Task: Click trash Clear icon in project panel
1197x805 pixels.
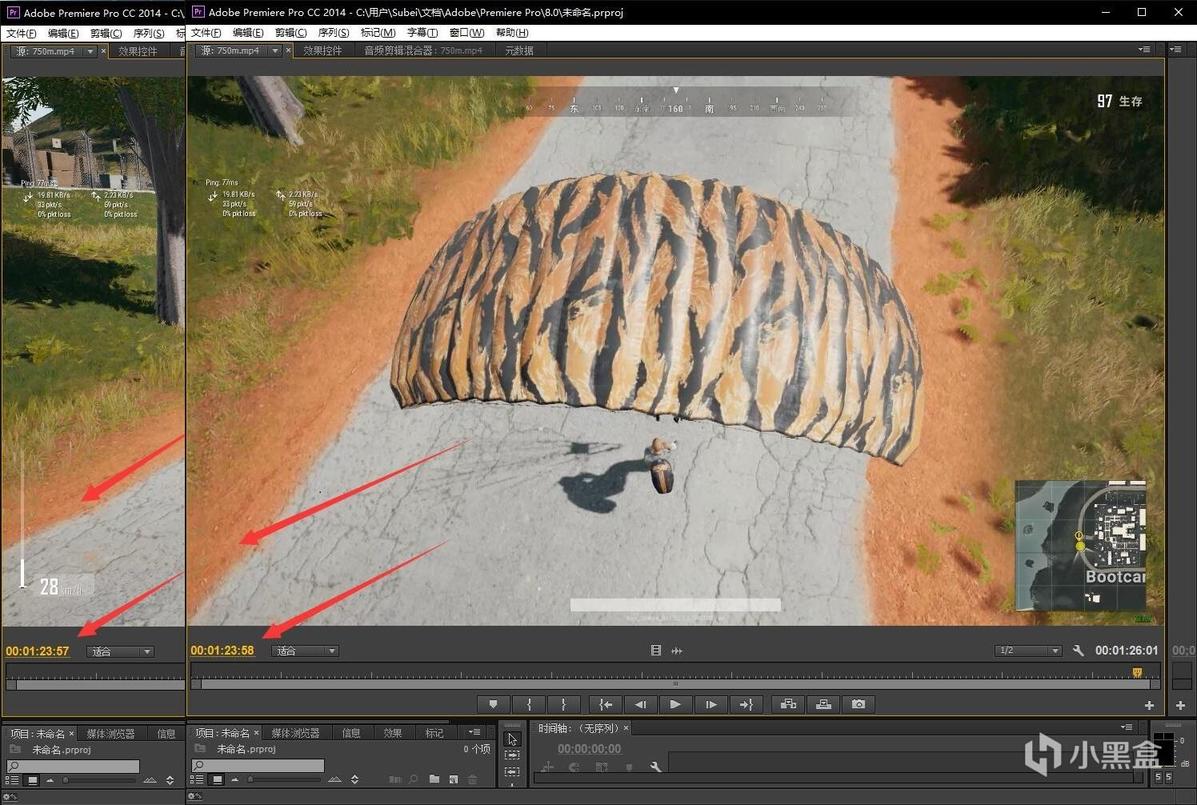Action: (x=473, y=779)
